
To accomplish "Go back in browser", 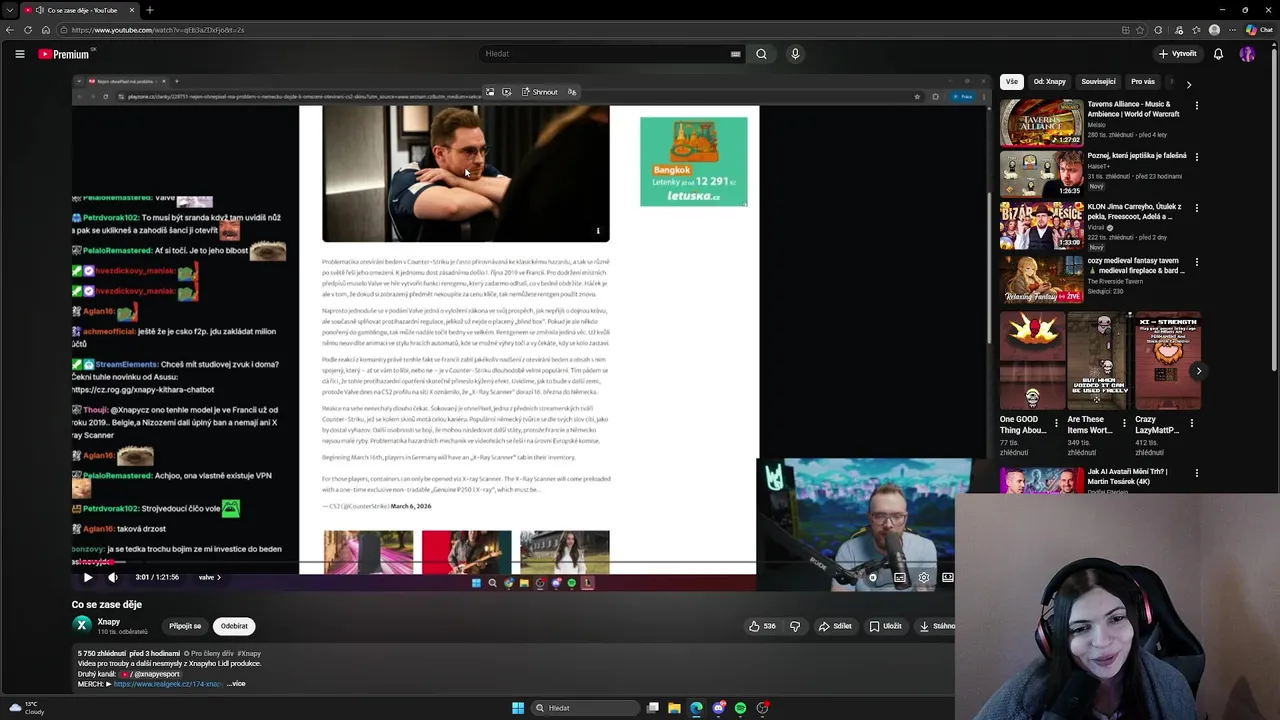I will [x=9, y=30].
